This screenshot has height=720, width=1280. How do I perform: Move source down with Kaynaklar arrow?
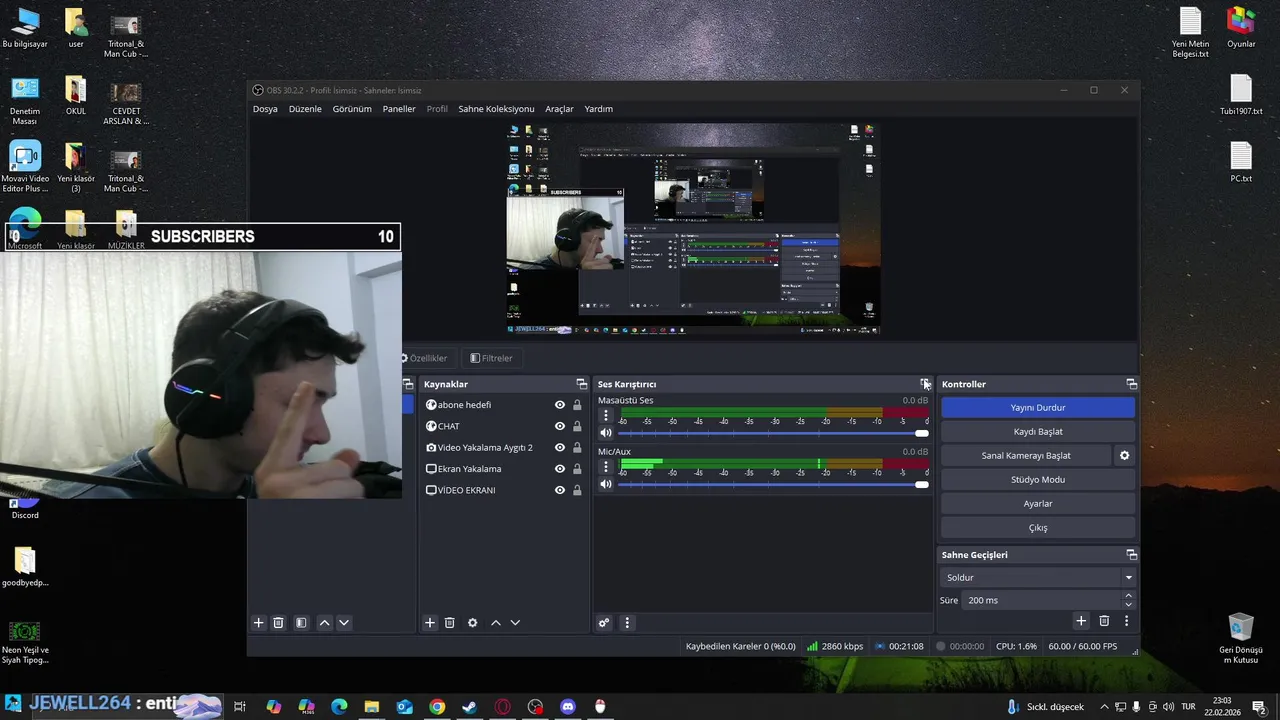(515, 623)
